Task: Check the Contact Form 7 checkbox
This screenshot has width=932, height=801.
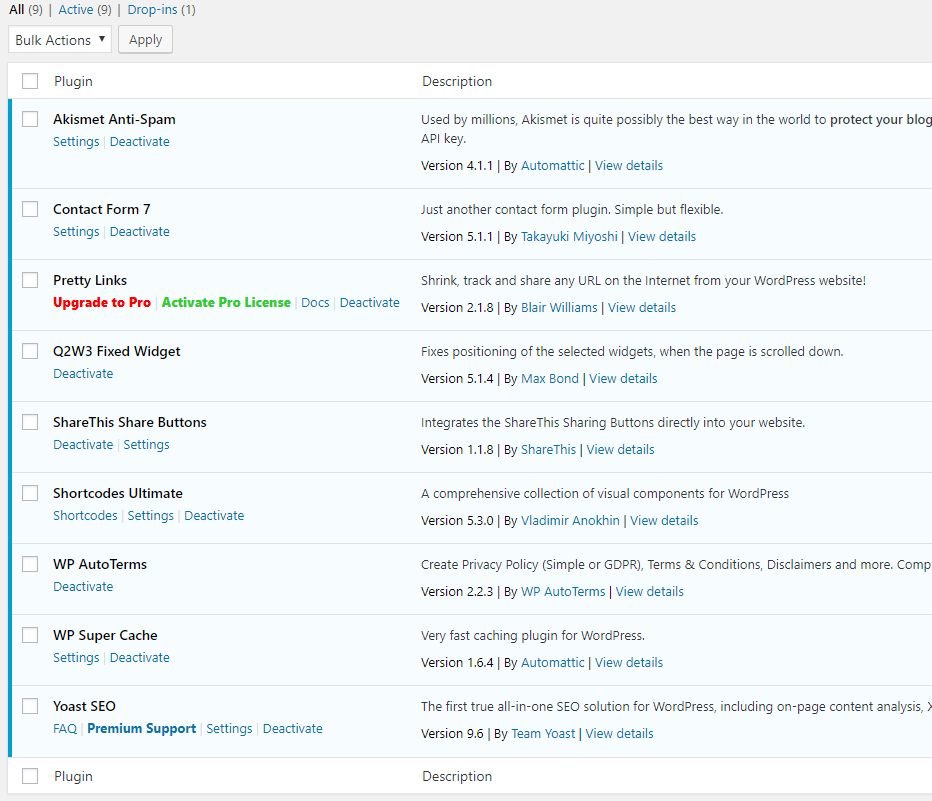Action: click(30, 209)
